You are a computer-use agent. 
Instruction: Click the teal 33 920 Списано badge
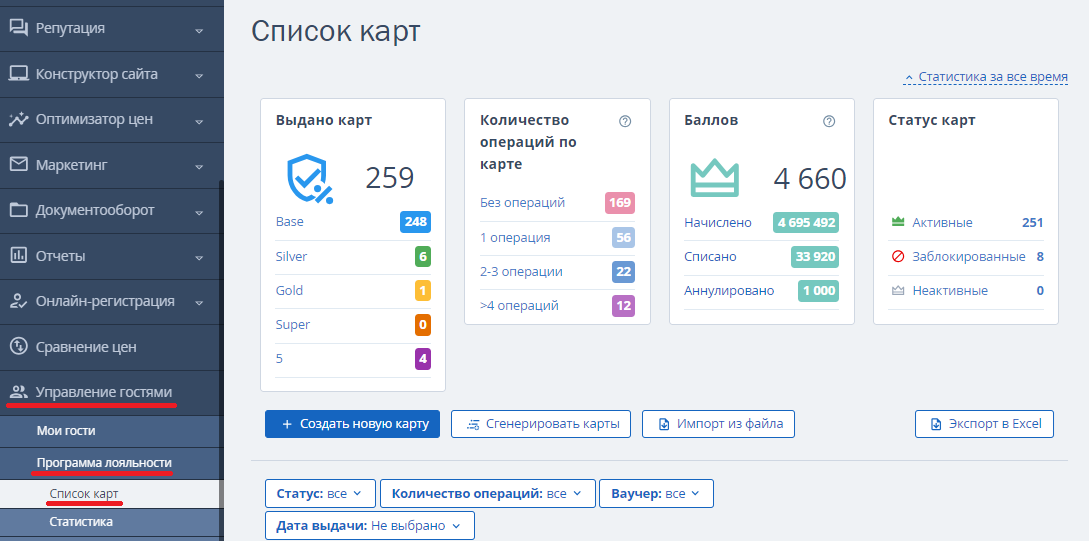coord(815,256)
